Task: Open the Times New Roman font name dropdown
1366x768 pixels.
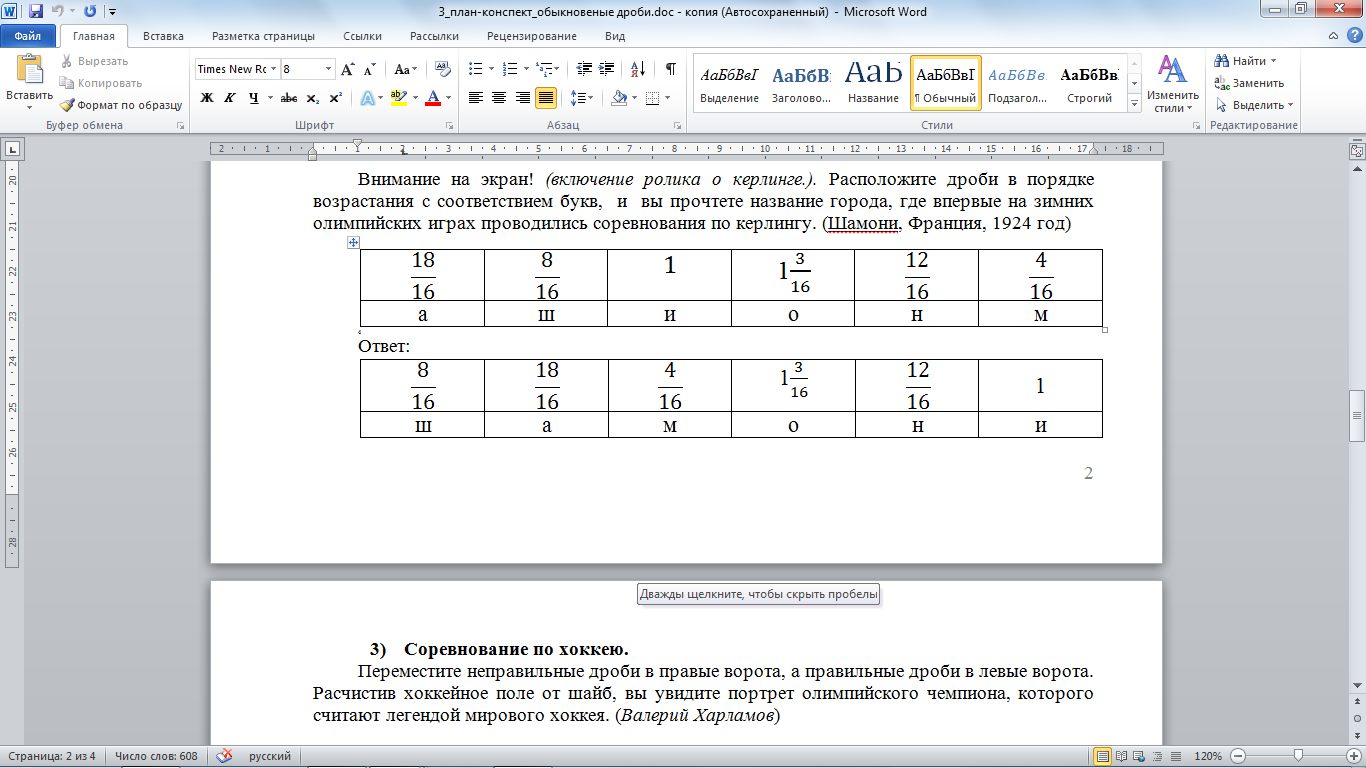Action: tap(273, 69)
